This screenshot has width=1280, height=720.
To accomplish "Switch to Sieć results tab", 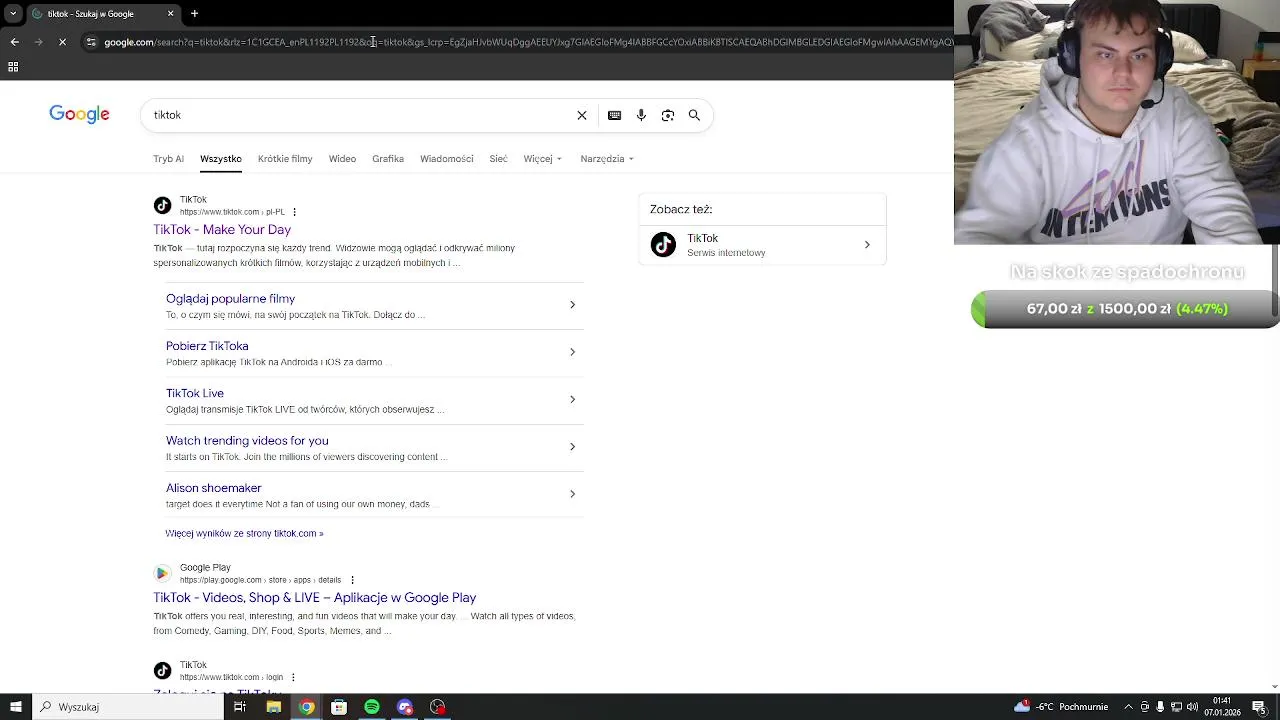I will pos(498,159).
